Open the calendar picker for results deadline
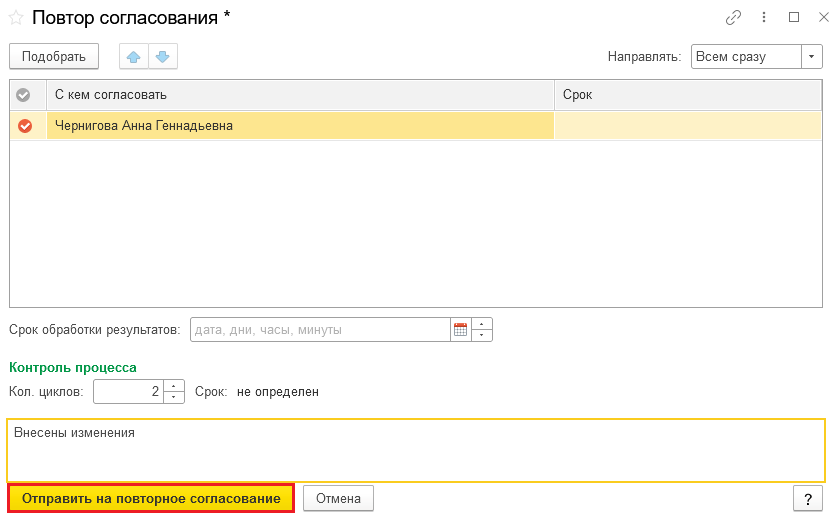 point(460,329)
